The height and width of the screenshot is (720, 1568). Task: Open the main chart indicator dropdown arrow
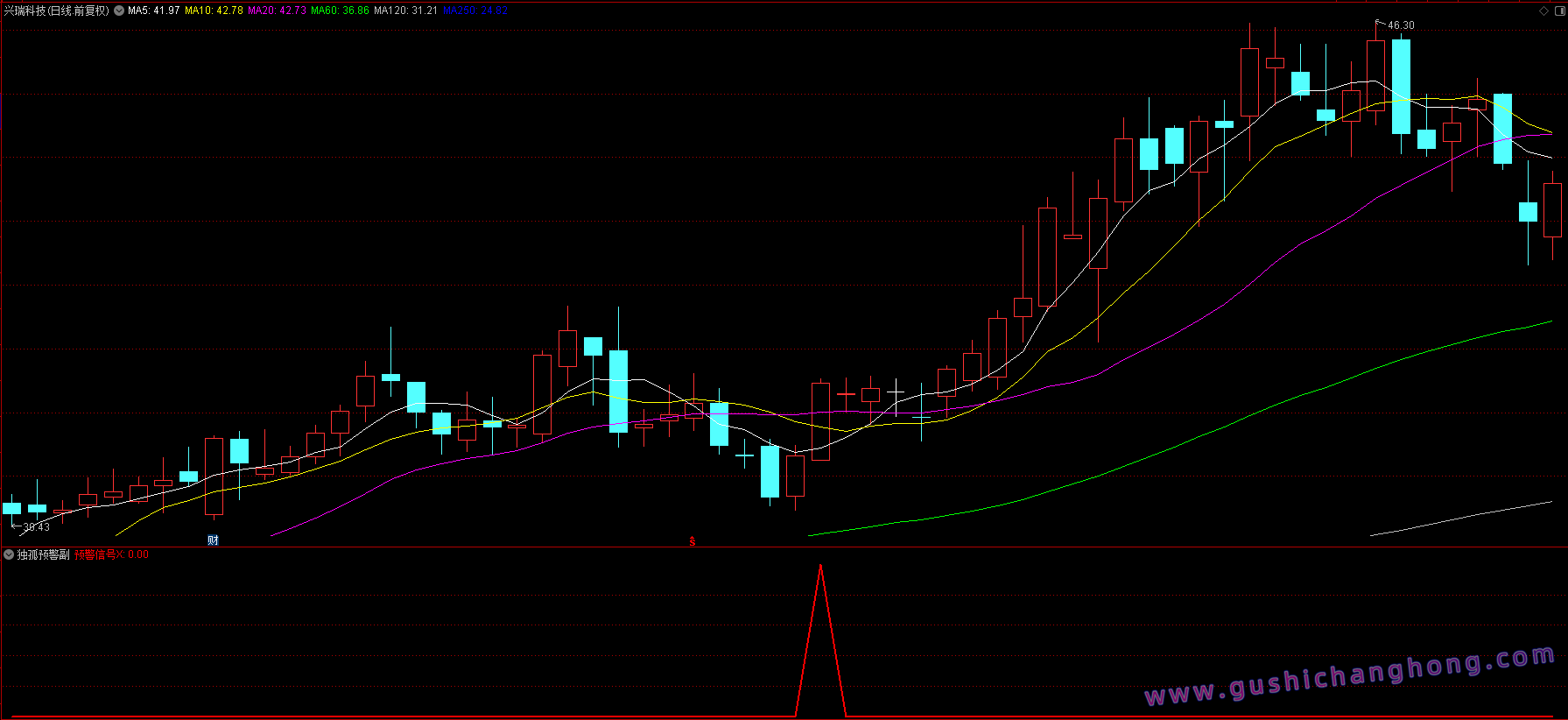pos(119,11)
